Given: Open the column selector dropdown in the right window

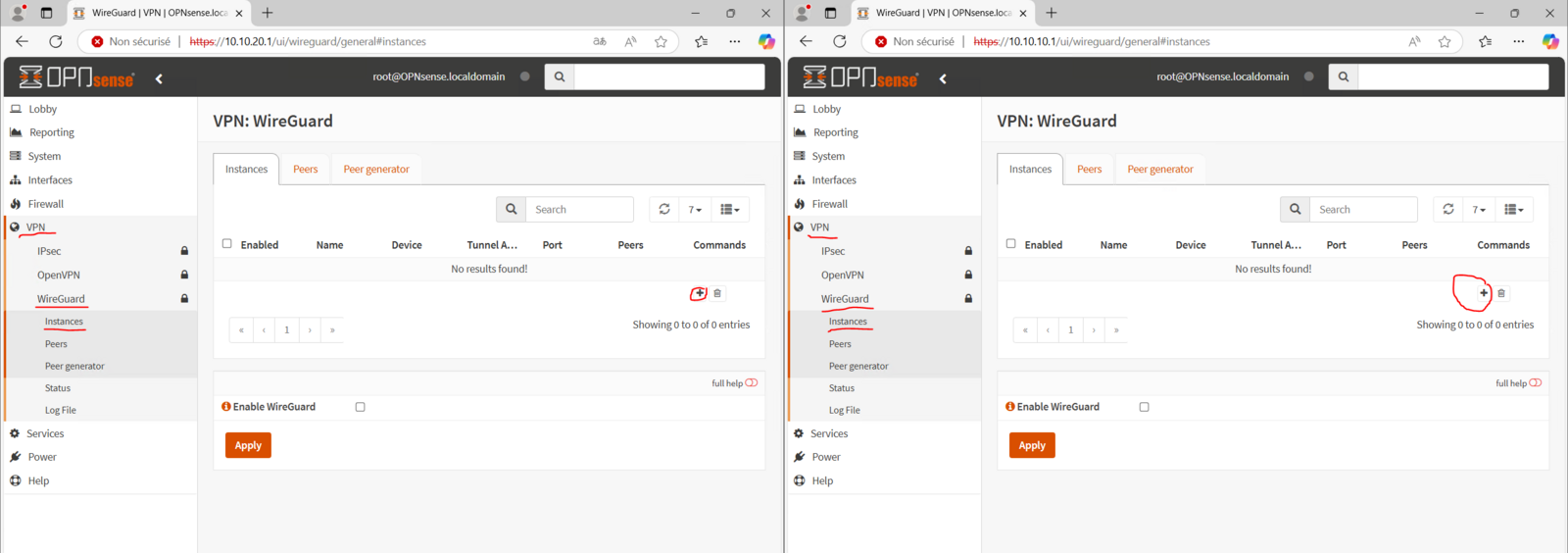Looking at the screenshot, I should coord(1514,210).
